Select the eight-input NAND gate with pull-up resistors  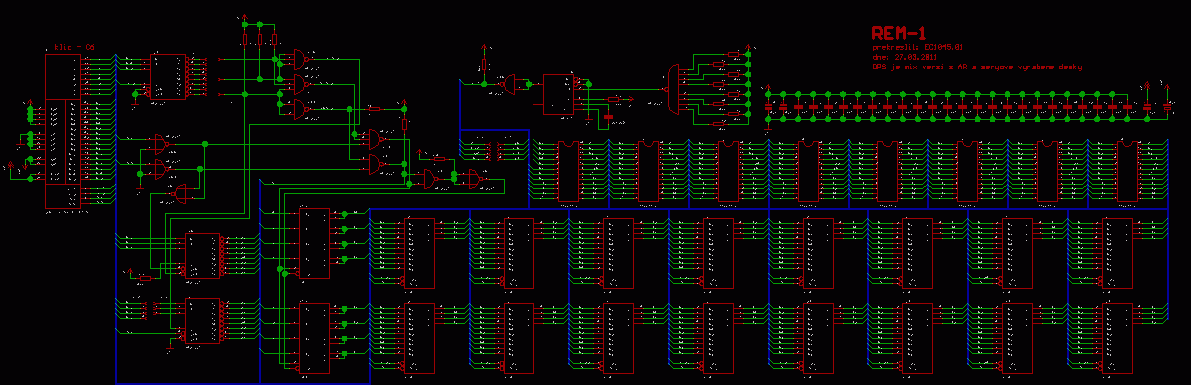coord(674,90)
